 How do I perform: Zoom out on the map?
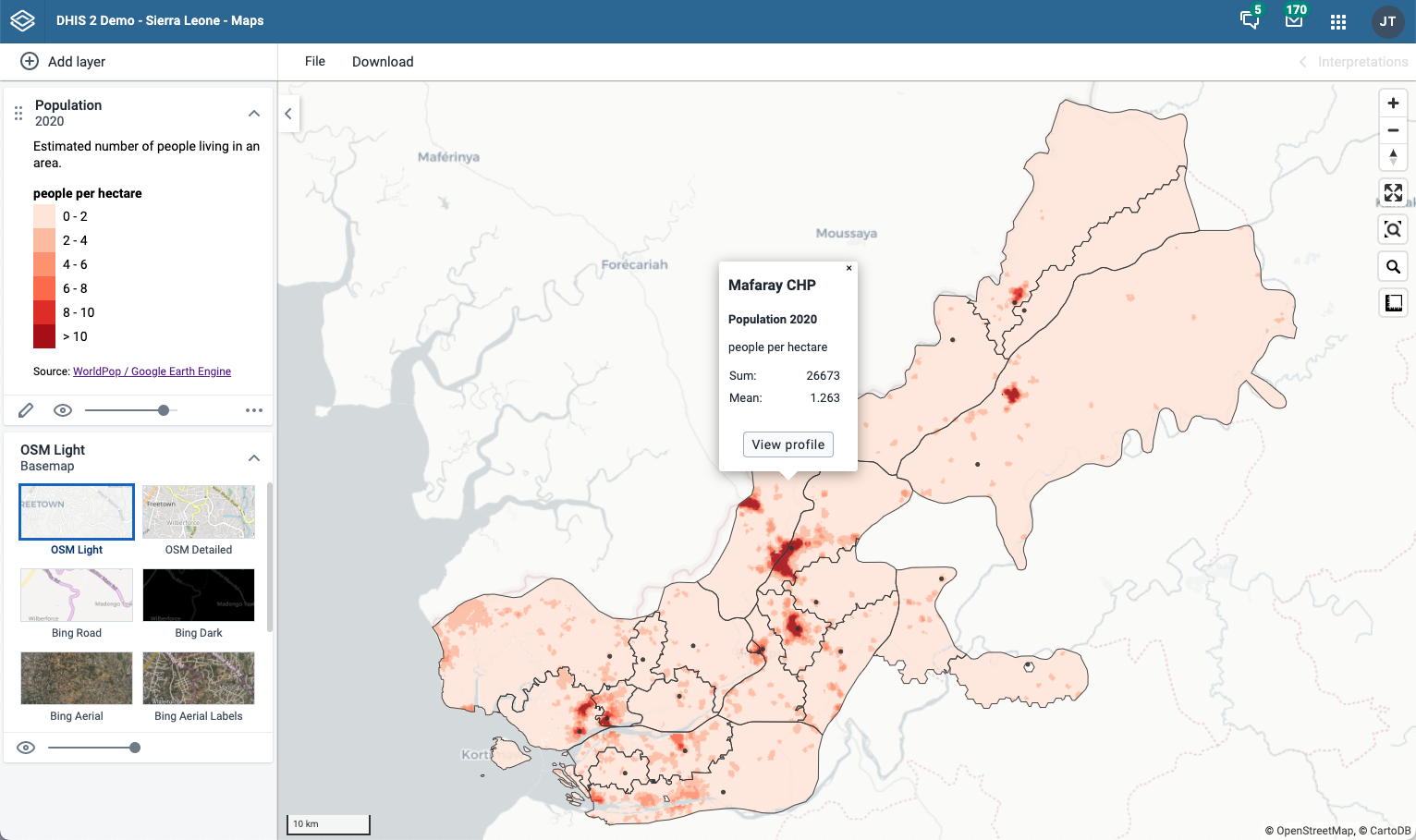1393,130
